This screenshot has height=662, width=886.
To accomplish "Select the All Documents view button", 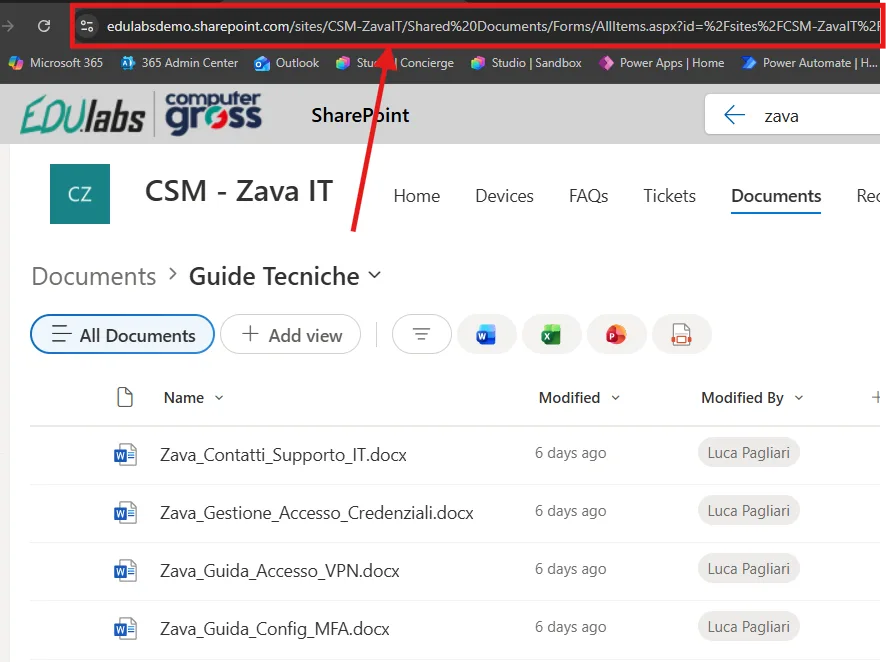I will pyautogui.click(x=123, y=335).
